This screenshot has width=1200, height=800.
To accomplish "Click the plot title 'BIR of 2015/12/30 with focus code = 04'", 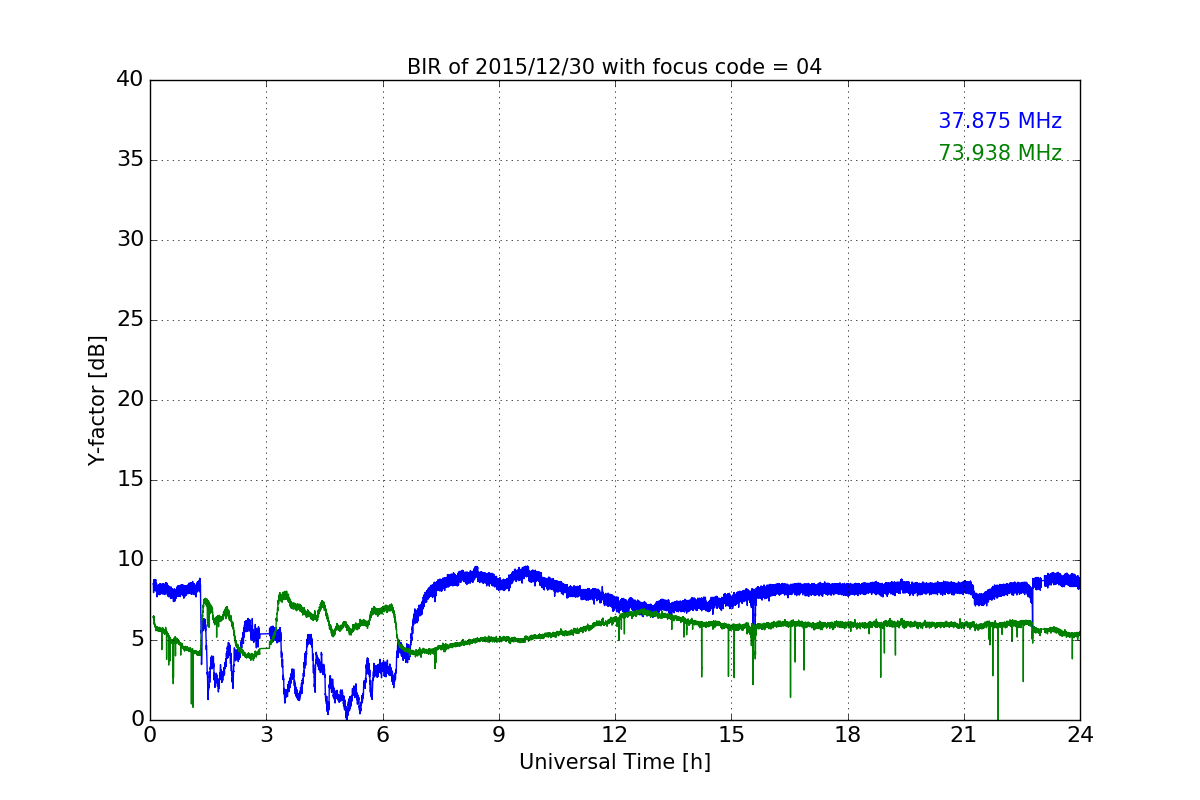I will click(x=614, y=67).
